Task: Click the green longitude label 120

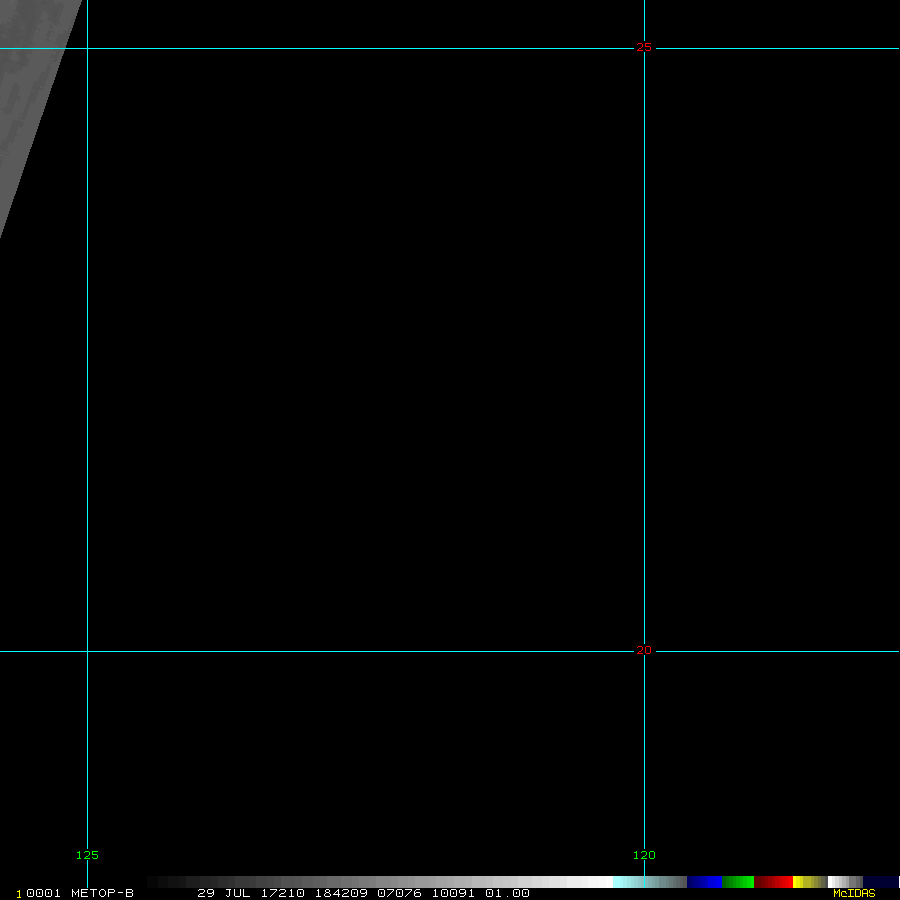Action: [644, 855]
